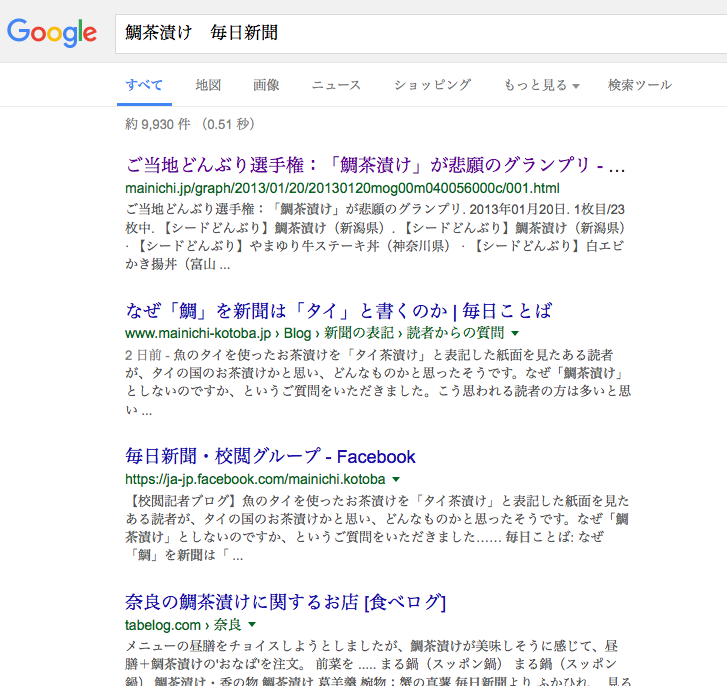727x686 pixels.
Task: Switch to the 地図 tab
Action: [x=208, y=85]
